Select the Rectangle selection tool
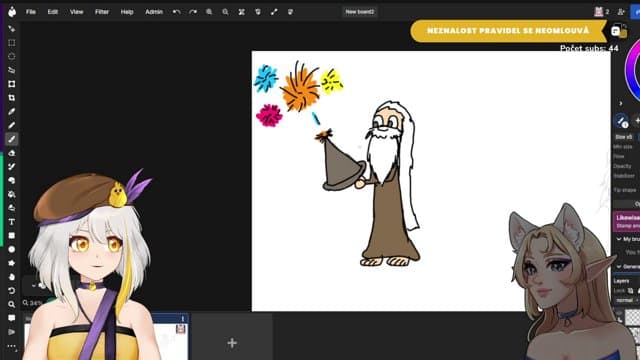The height and width of the screenshot is (360, 640). click(x=12, y=43)
